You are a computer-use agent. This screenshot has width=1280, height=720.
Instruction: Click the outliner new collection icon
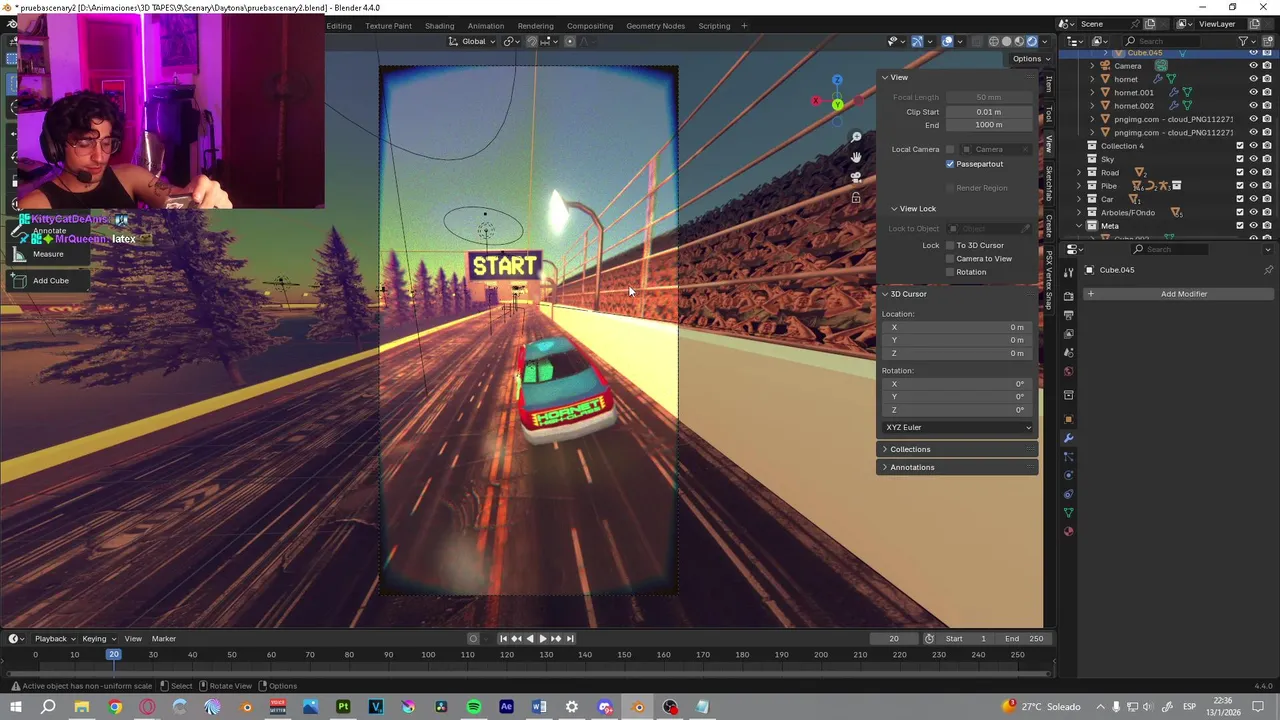[x=1268, y=41]
